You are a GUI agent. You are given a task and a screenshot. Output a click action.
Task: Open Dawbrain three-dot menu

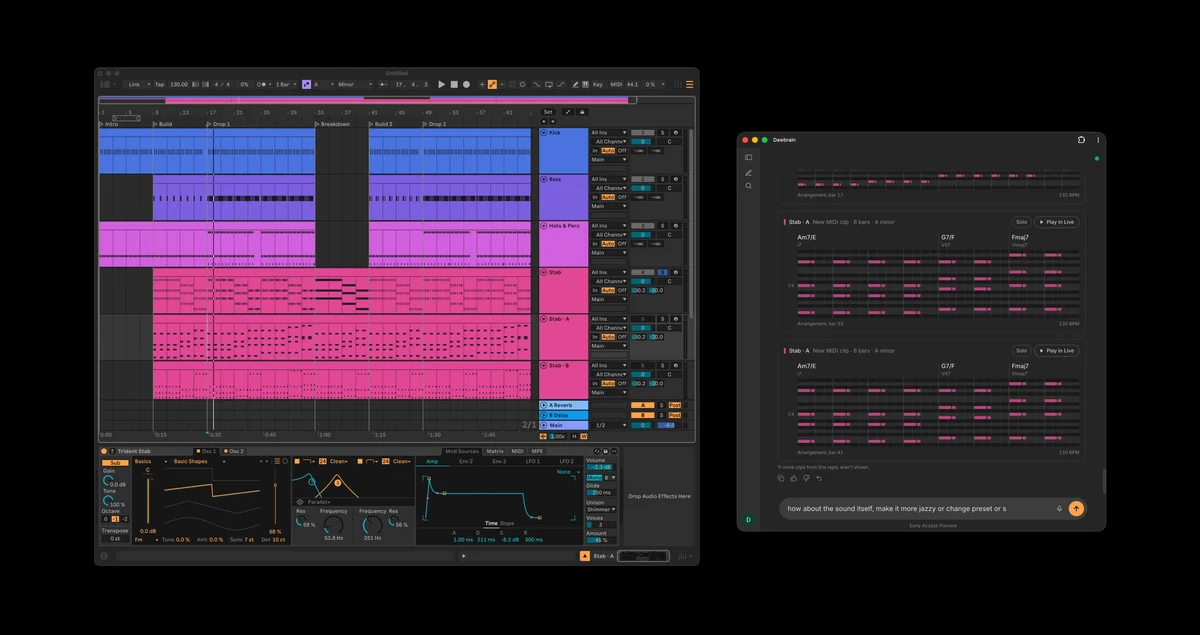click(1098, 140)
